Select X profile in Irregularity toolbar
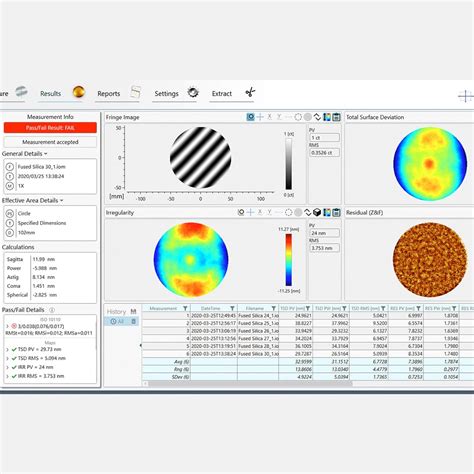 click(x=260, y=212)
